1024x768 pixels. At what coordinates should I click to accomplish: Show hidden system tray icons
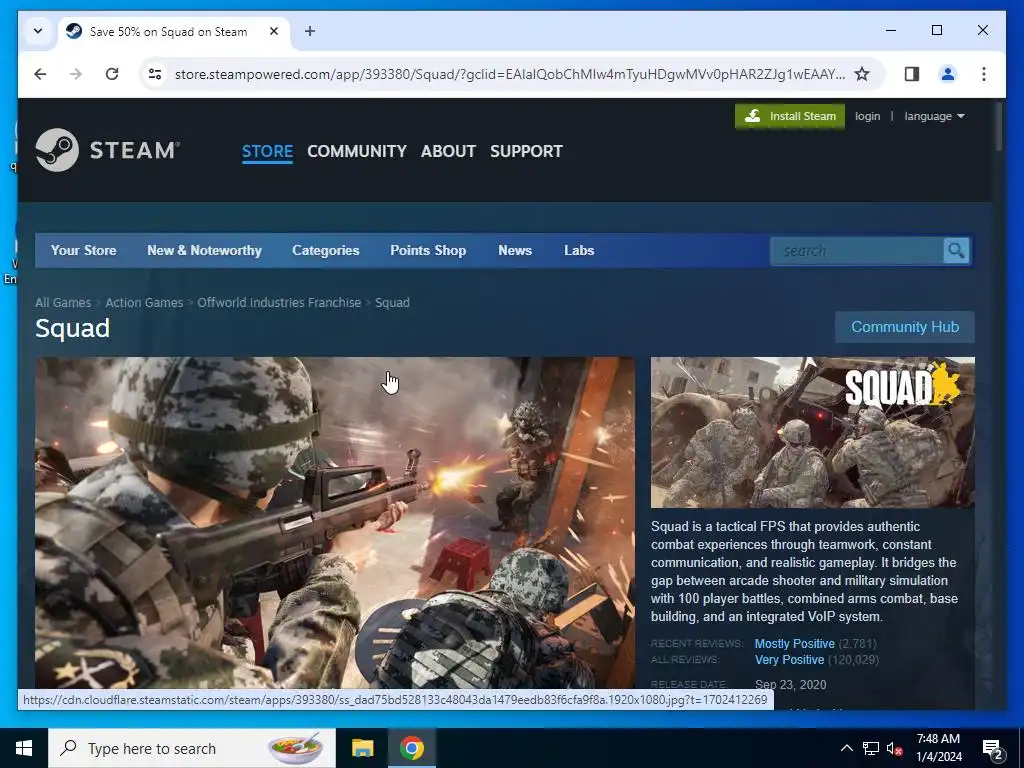[846, 748]
